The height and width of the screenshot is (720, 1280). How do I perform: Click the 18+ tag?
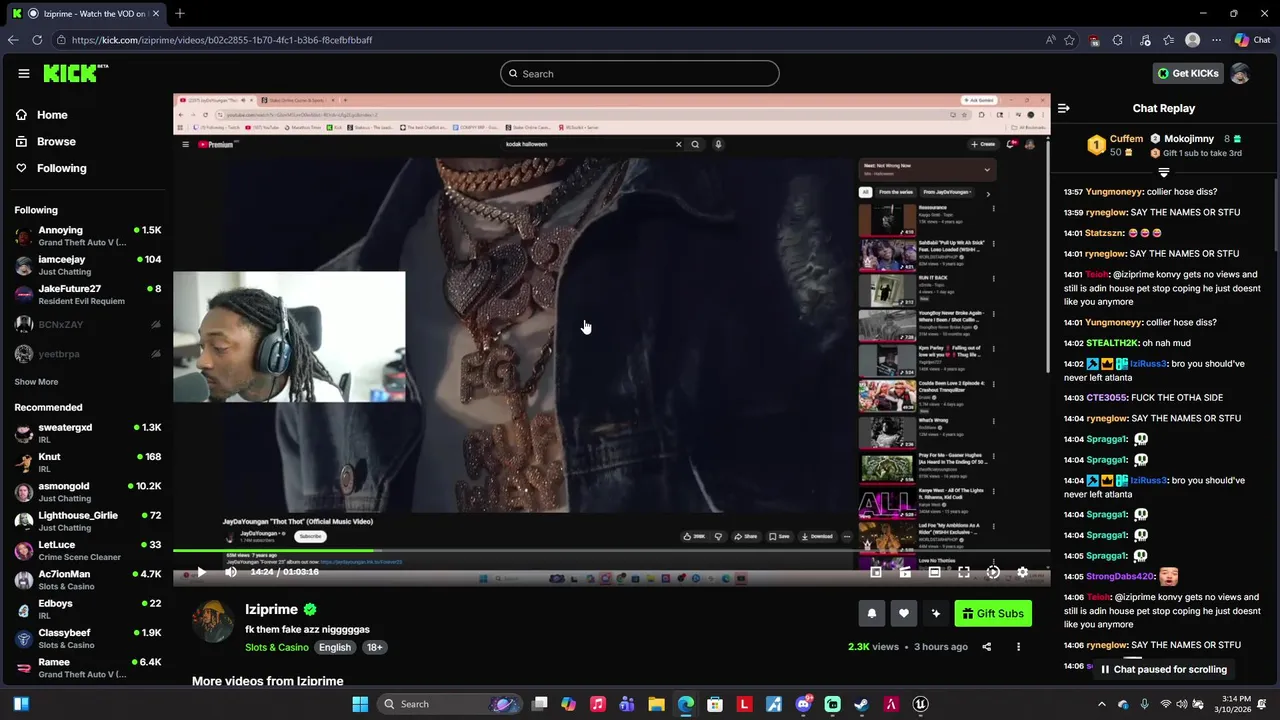(374, 647)
